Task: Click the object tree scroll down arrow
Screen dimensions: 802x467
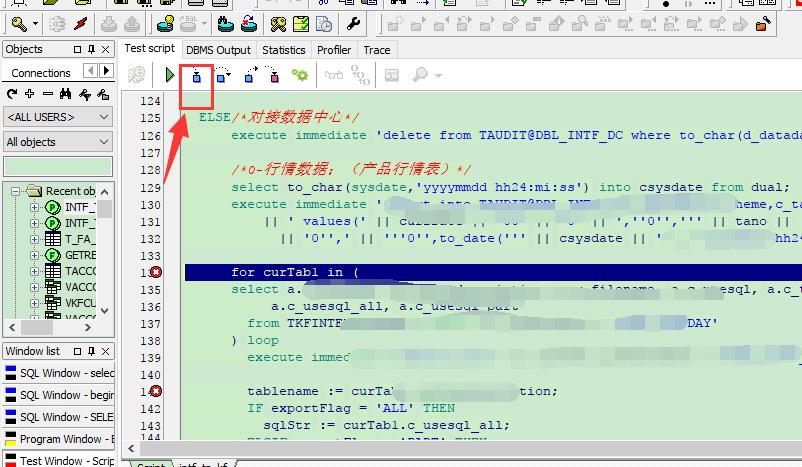Action: point(105,311)
